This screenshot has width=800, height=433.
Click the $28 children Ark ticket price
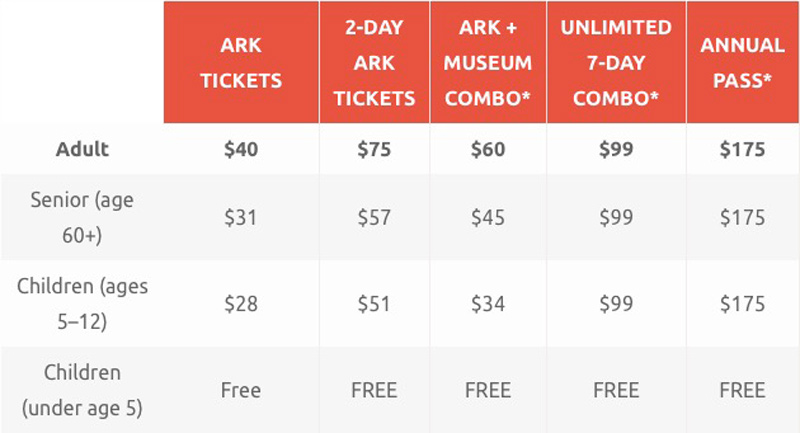241,304
